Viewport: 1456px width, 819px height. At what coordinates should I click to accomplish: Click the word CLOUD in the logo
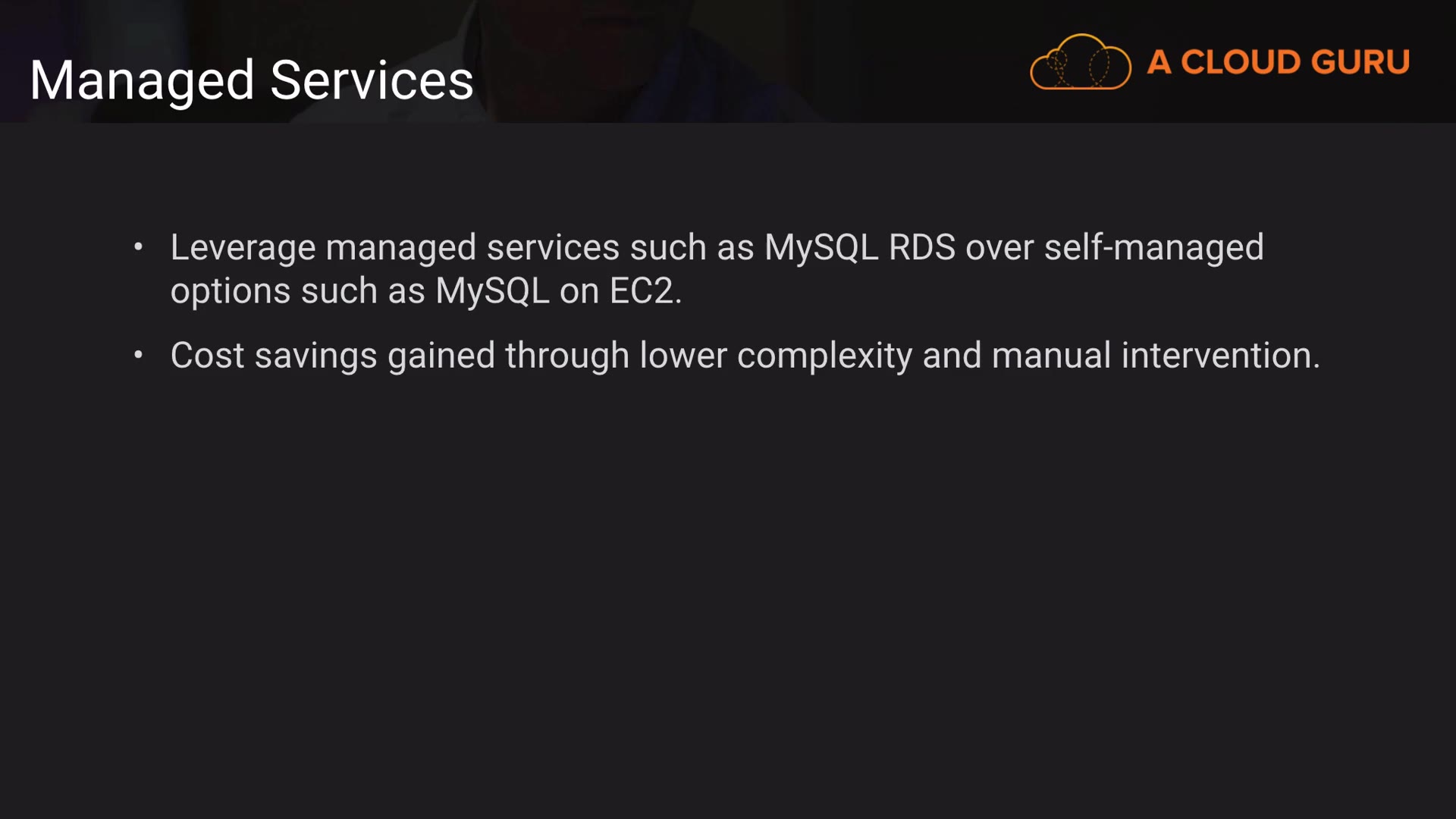pyautogui.click(x=1240, y=62)
